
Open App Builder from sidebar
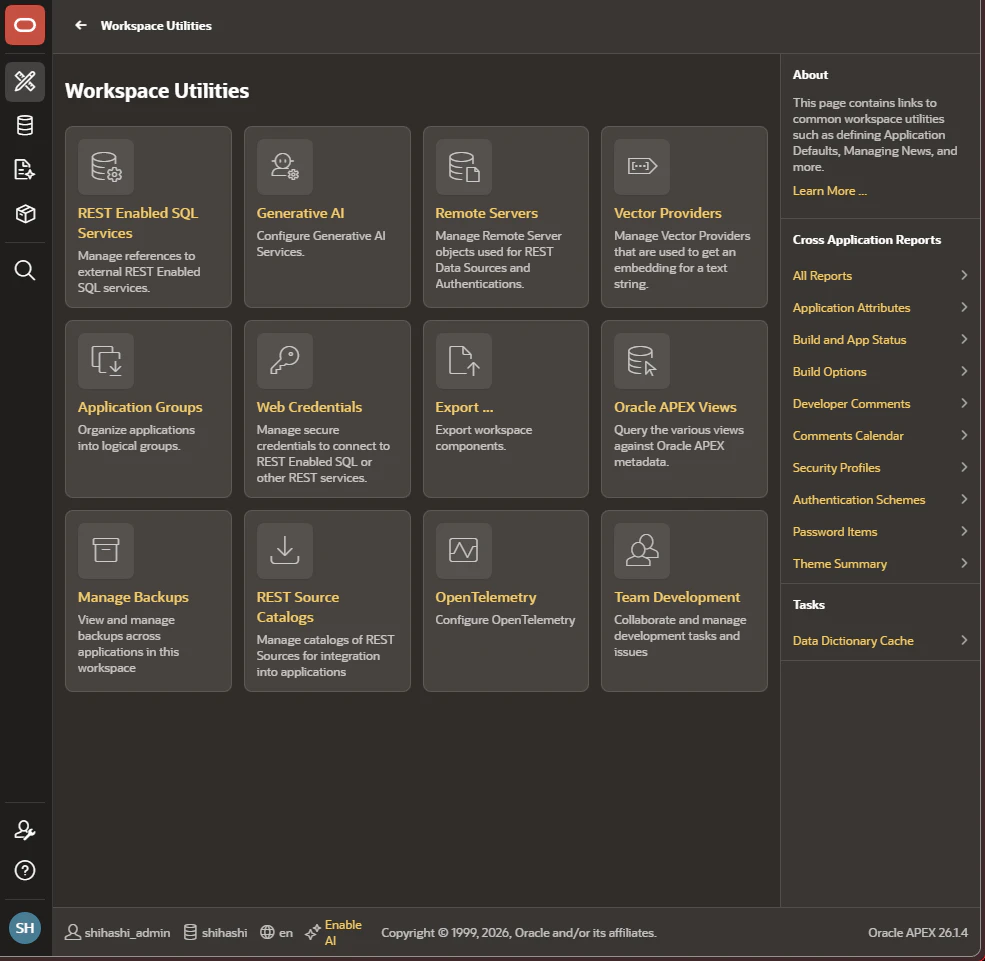click(25, 81)
